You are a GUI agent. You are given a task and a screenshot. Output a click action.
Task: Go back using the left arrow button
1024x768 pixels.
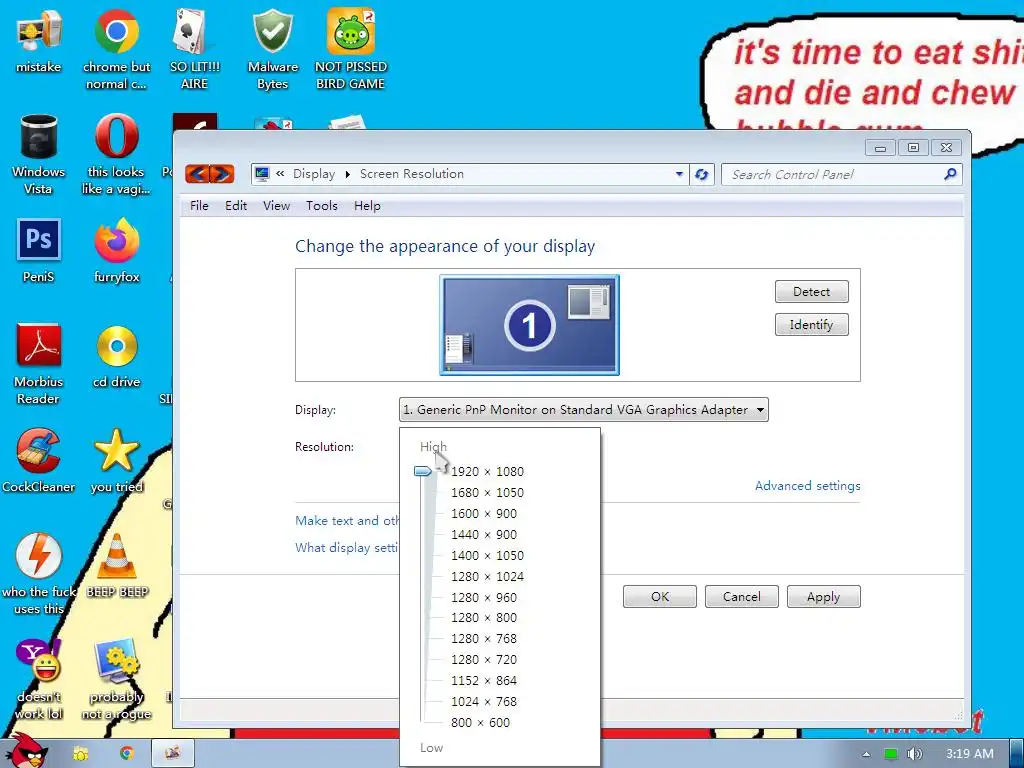(198, 174)
